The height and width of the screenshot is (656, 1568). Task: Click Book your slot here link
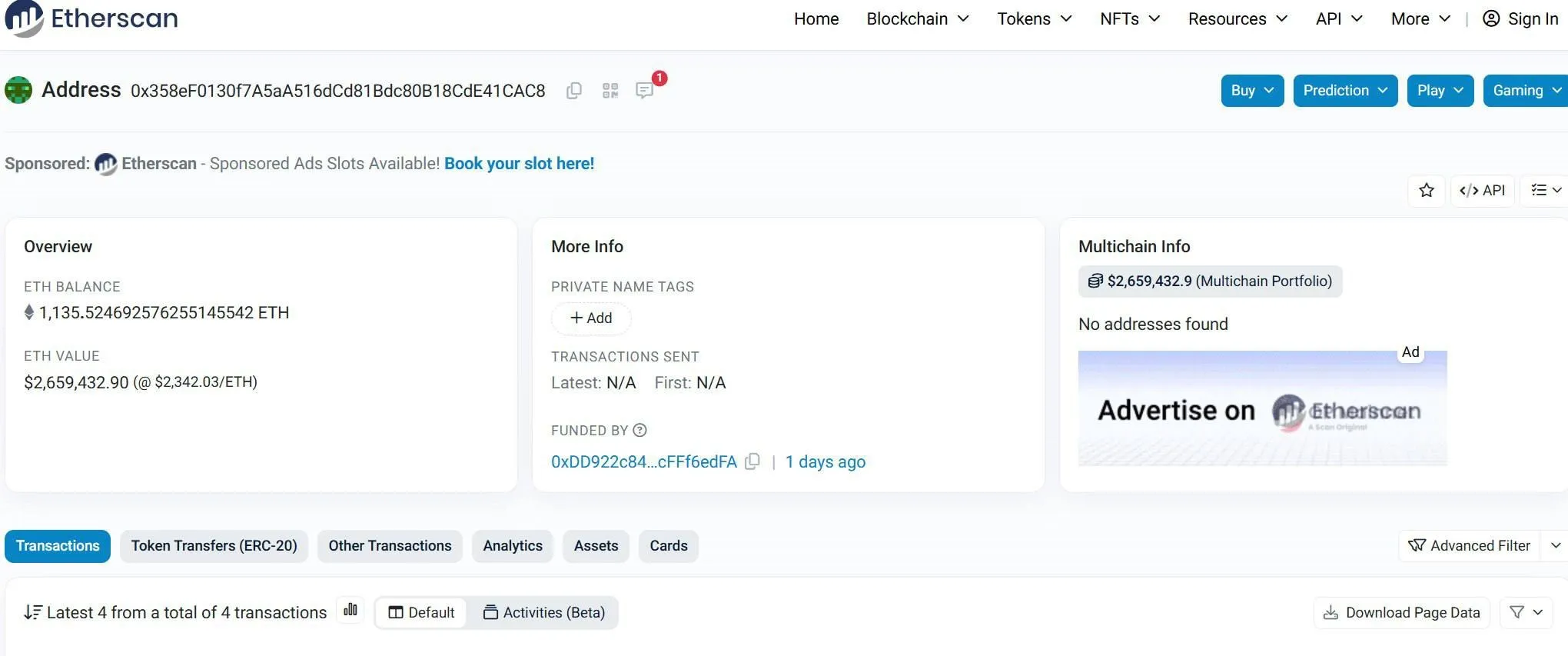click(x=519, y=164)
